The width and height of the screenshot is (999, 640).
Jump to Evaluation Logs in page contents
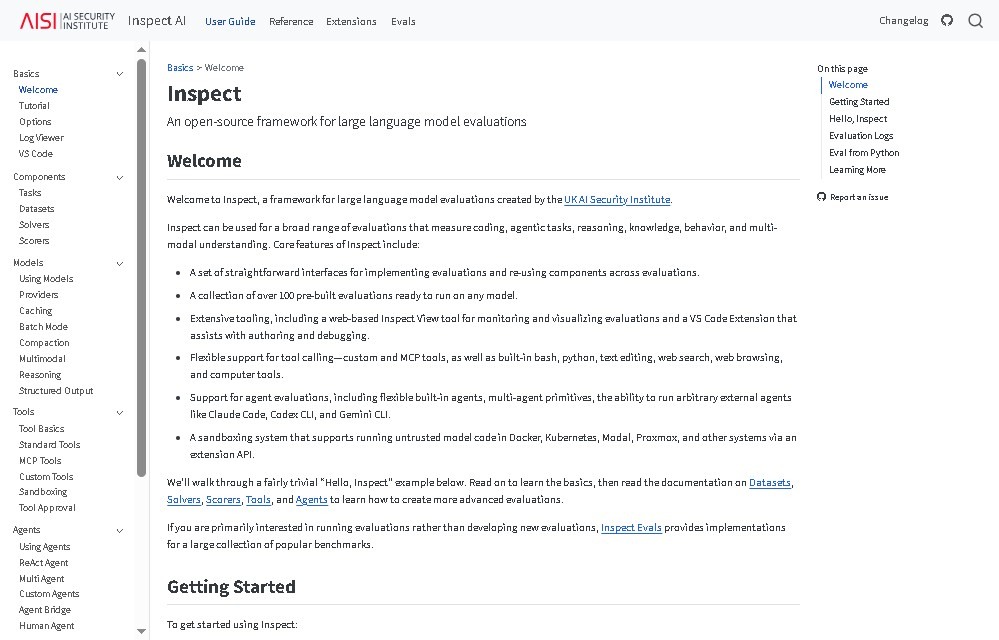861,136
